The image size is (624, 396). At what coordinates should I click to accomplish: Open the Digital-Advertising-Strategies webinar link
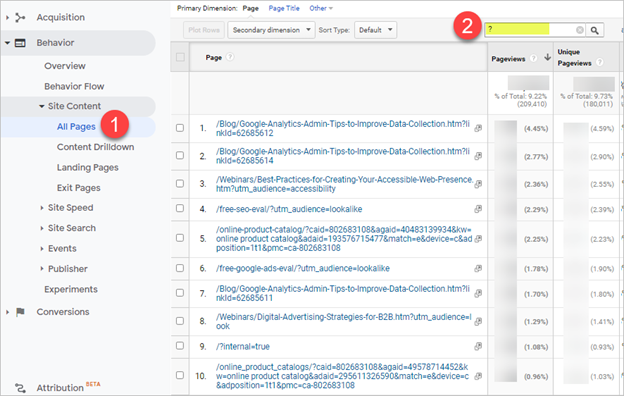click(343, 322)
